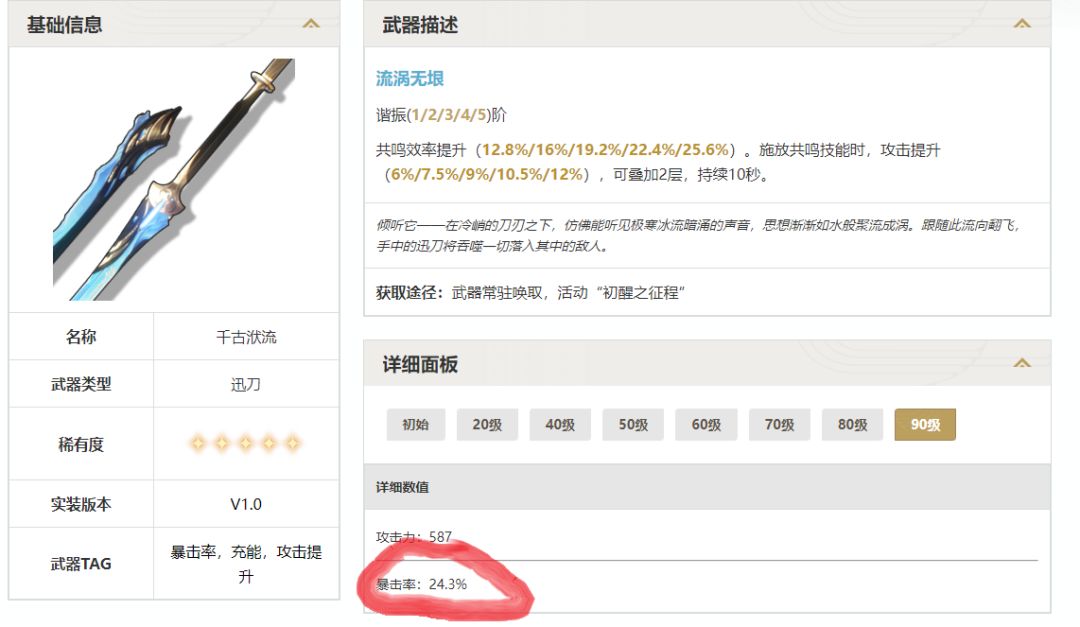Image resolution: width=1080 pixels, height=627 pixels.
Task: Click the 流涡无垠 skill title
Action: [x=410, y=79]
